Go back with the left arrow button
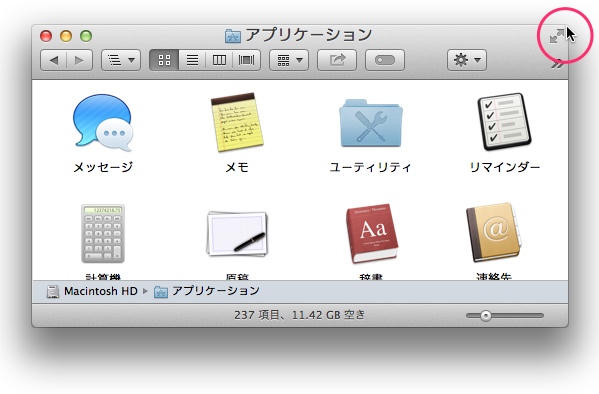The image size is (599, 394). [53, 60]
